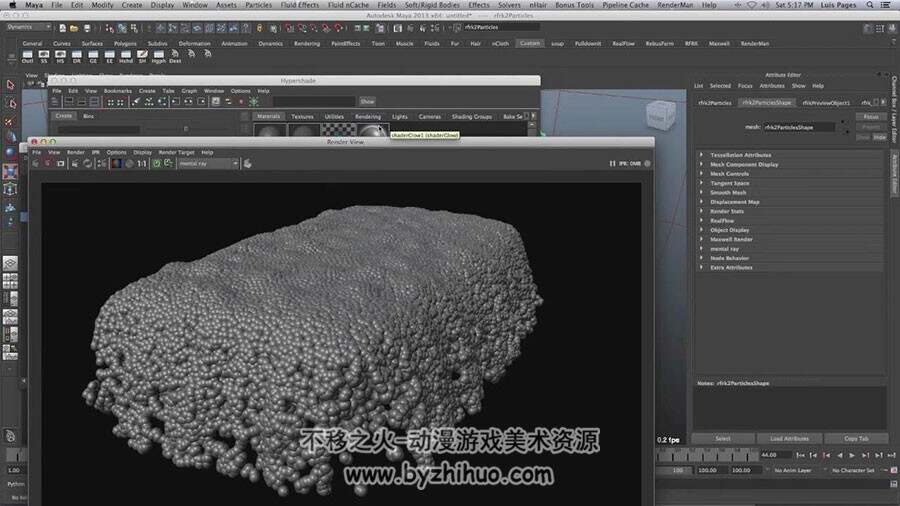
Task: Click the render settings icon after renderer dropdown
Action: 247,164
